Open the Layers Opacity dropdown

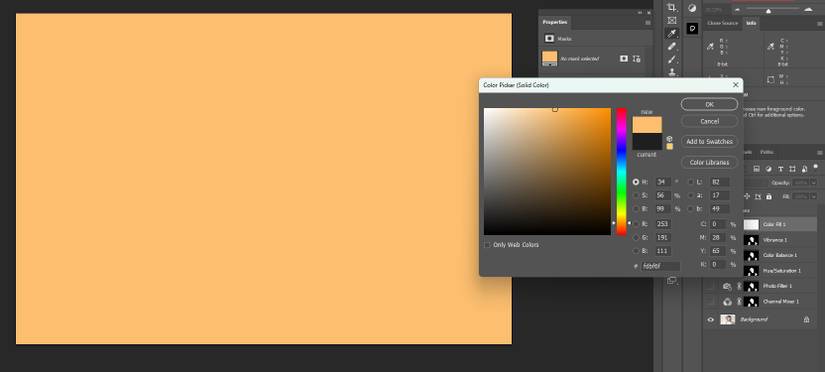[813, 183]
